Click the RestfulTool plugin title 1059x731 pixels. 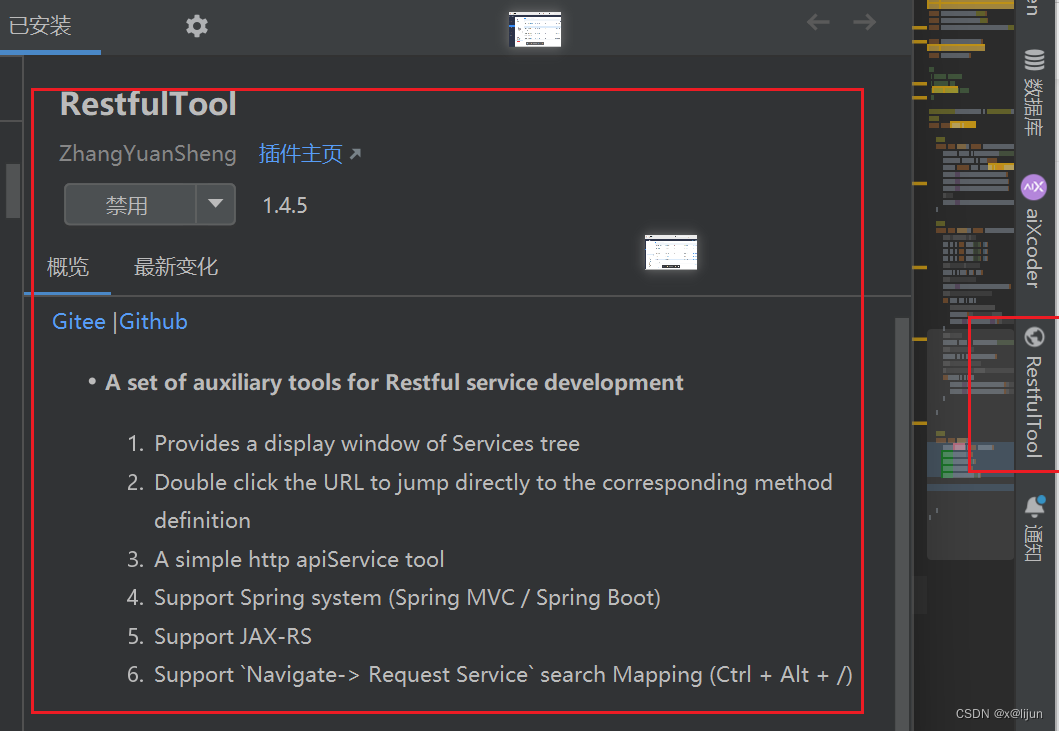click(x=148, y=104)
